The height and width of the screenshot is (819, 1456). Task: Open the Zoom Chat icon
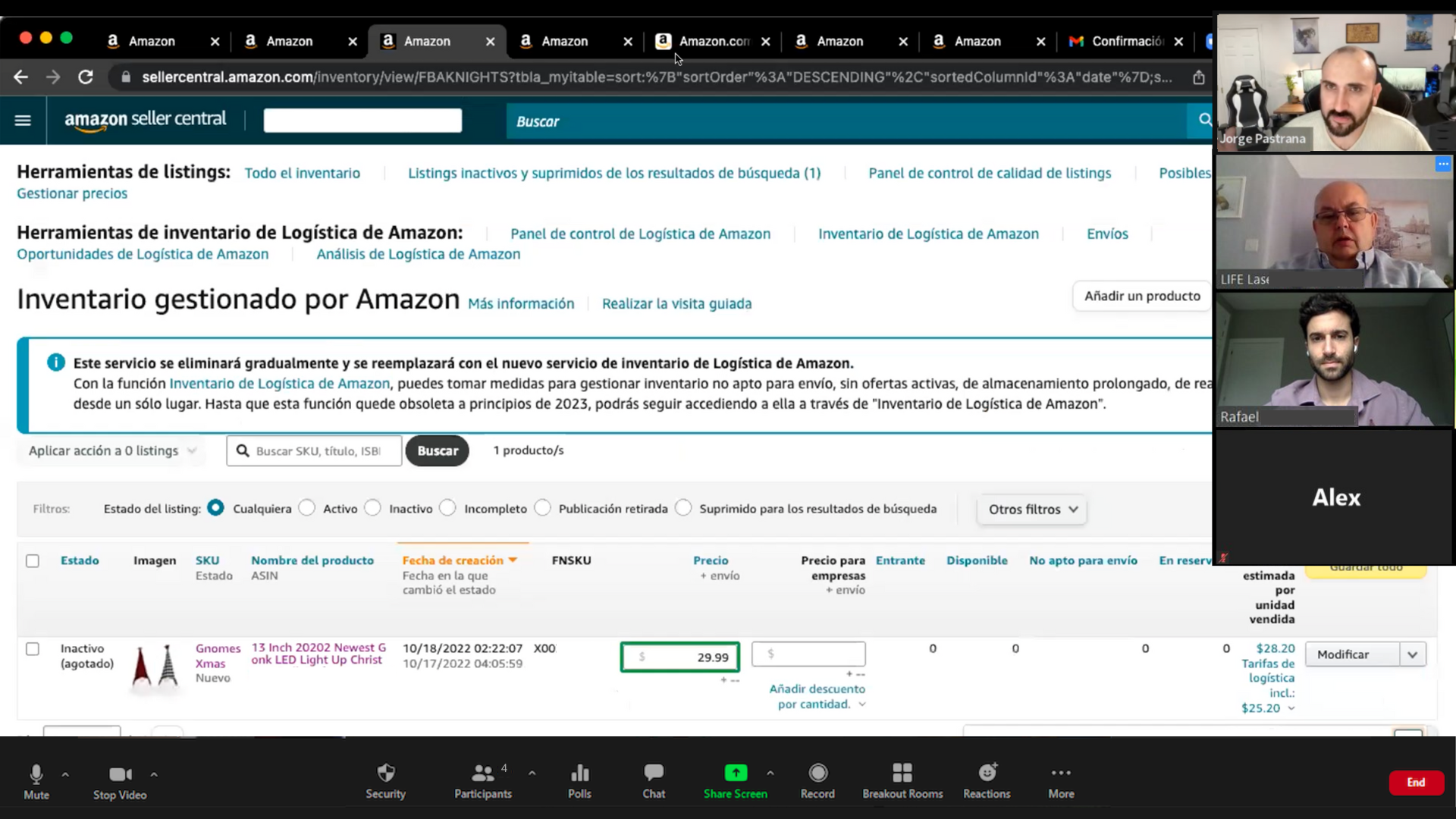653,773
